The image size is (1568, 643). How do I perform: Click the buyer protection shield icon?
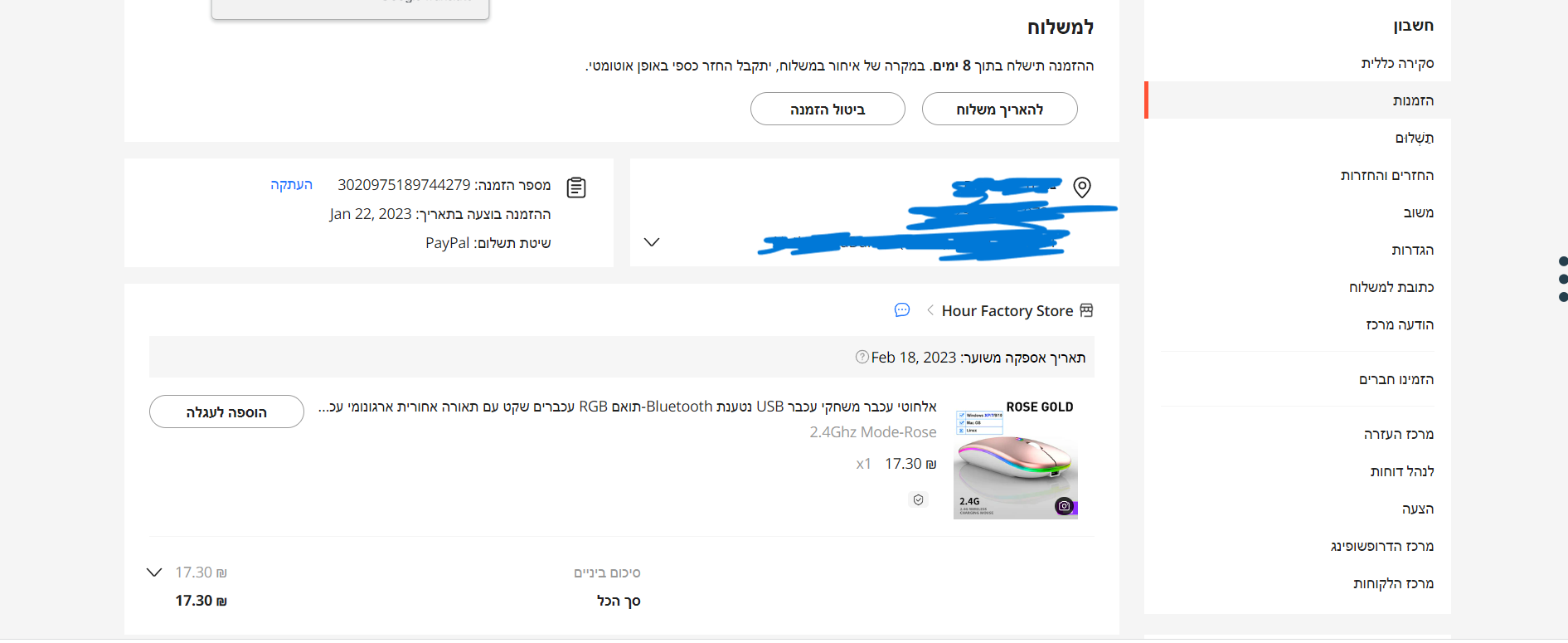tap(918, 499)
